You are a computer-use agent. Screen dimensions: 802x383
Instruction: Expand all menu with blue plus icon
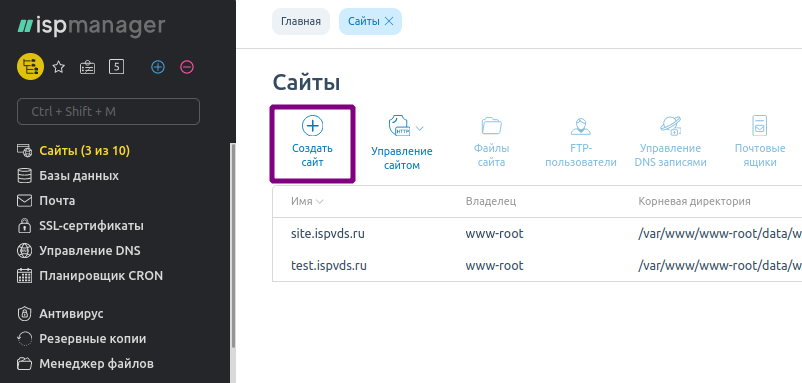pyautogui.click(x=158, y=67)
